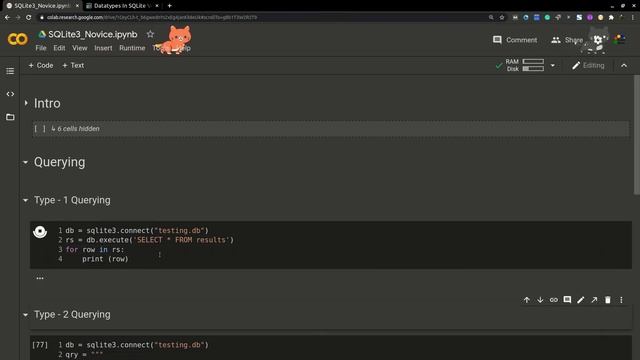Add a new Text cell
640x360 pixels.
click(73, 65)
